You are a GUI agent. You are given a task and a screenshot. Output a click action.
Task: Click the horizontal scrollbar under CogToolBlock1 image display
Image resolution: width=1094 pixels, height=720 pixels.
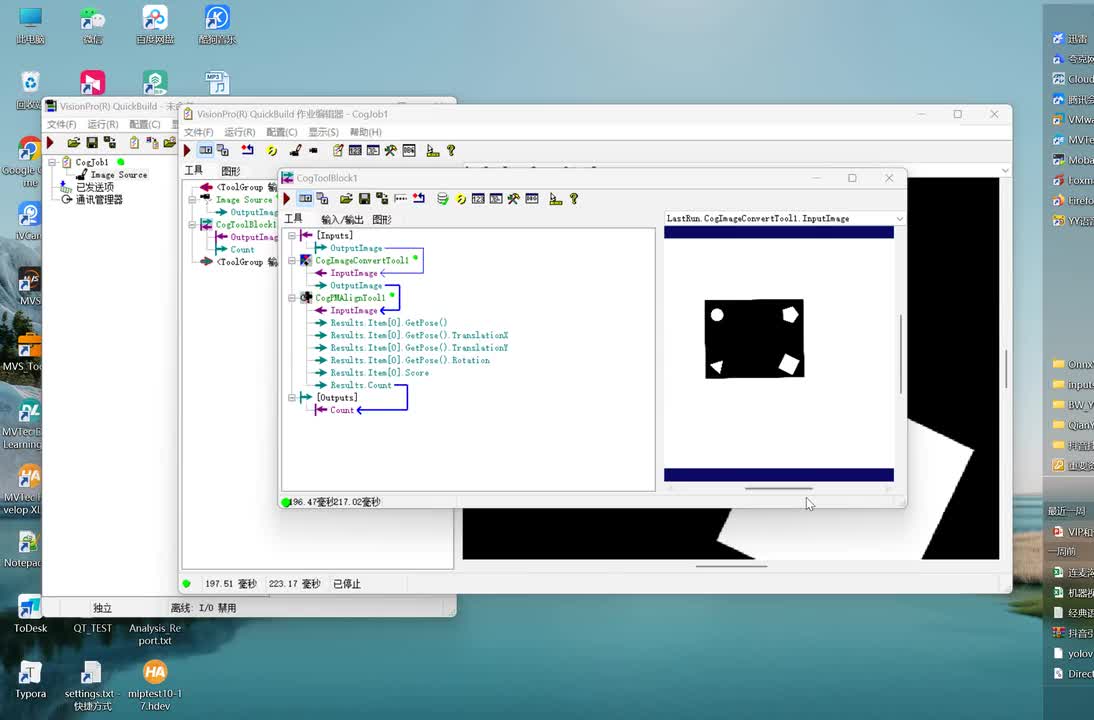[779, 489]
